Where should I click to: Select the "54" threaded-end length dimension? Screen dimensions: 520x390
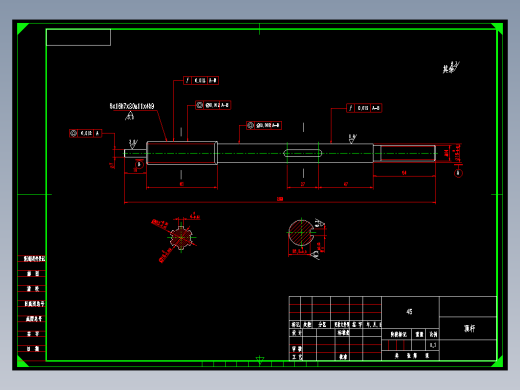tap(404, 173)
